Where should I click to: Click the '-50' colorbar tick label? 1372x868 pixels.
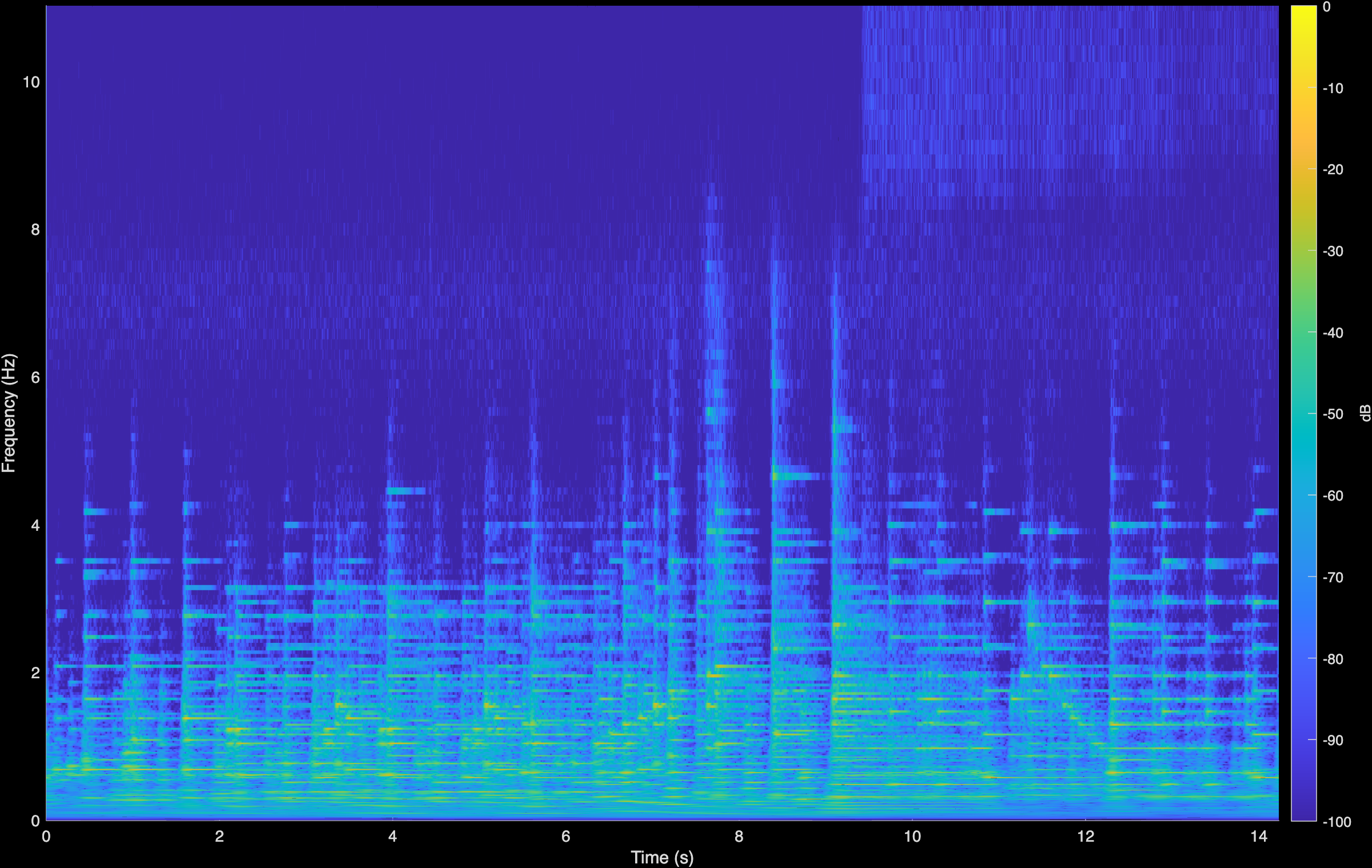1333,414
